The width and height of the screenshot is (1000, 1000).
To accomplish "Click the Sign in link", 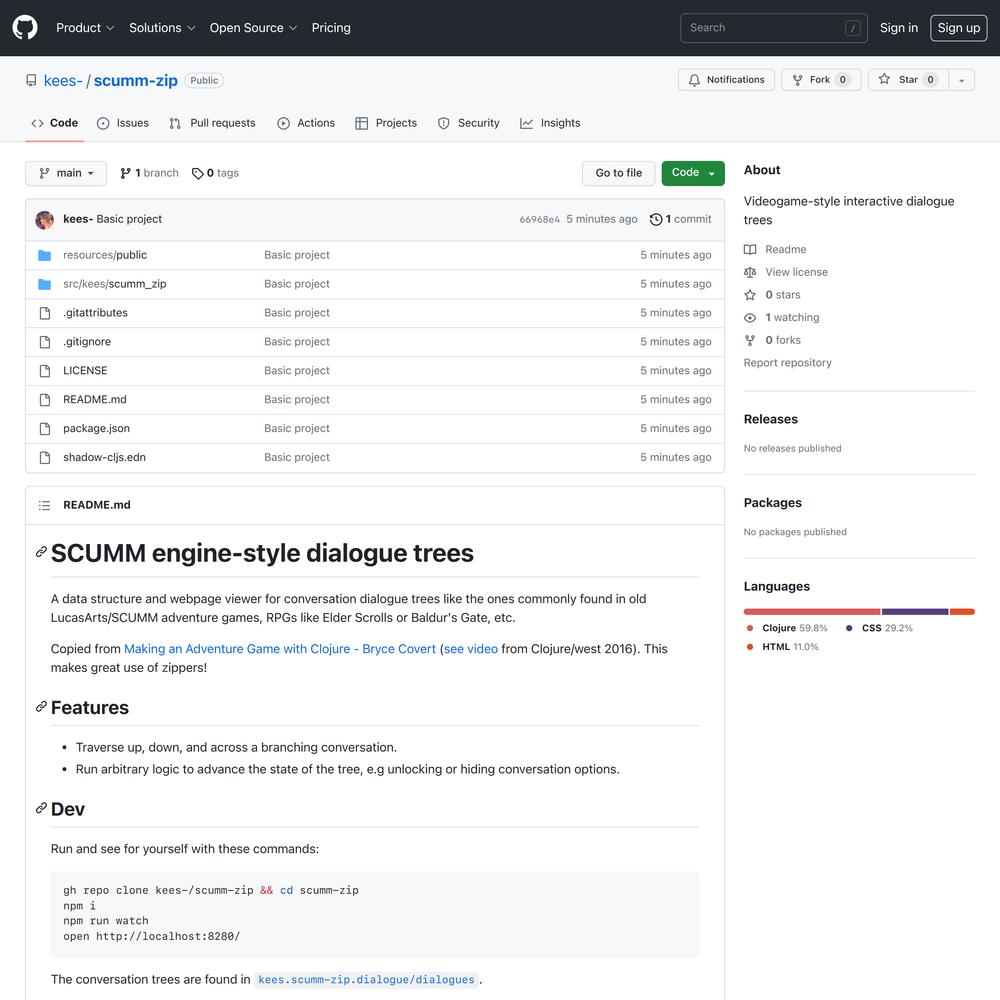I will (899, 28).
